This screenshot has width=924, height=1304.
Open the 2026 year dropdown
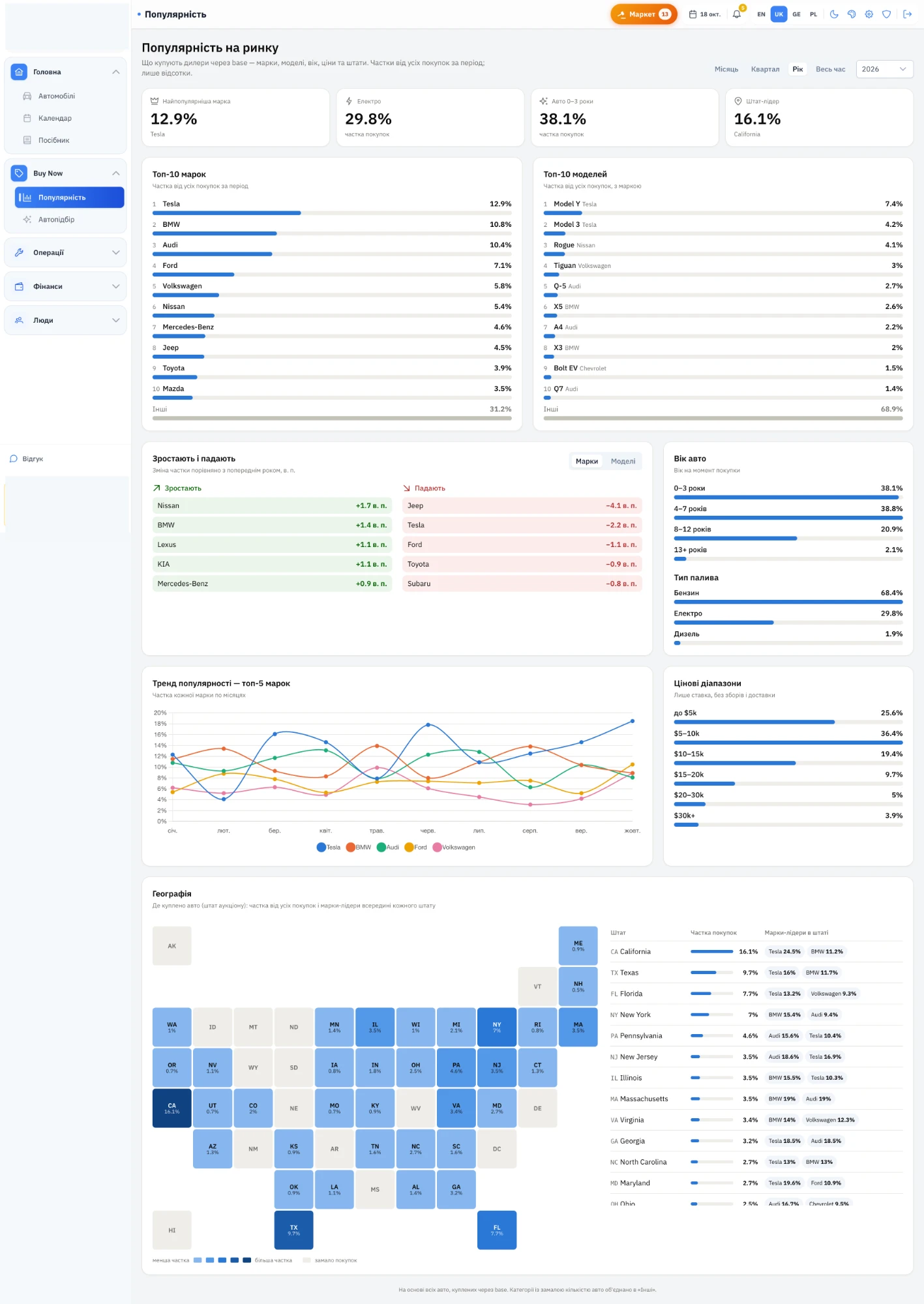[x=884, y=69]
